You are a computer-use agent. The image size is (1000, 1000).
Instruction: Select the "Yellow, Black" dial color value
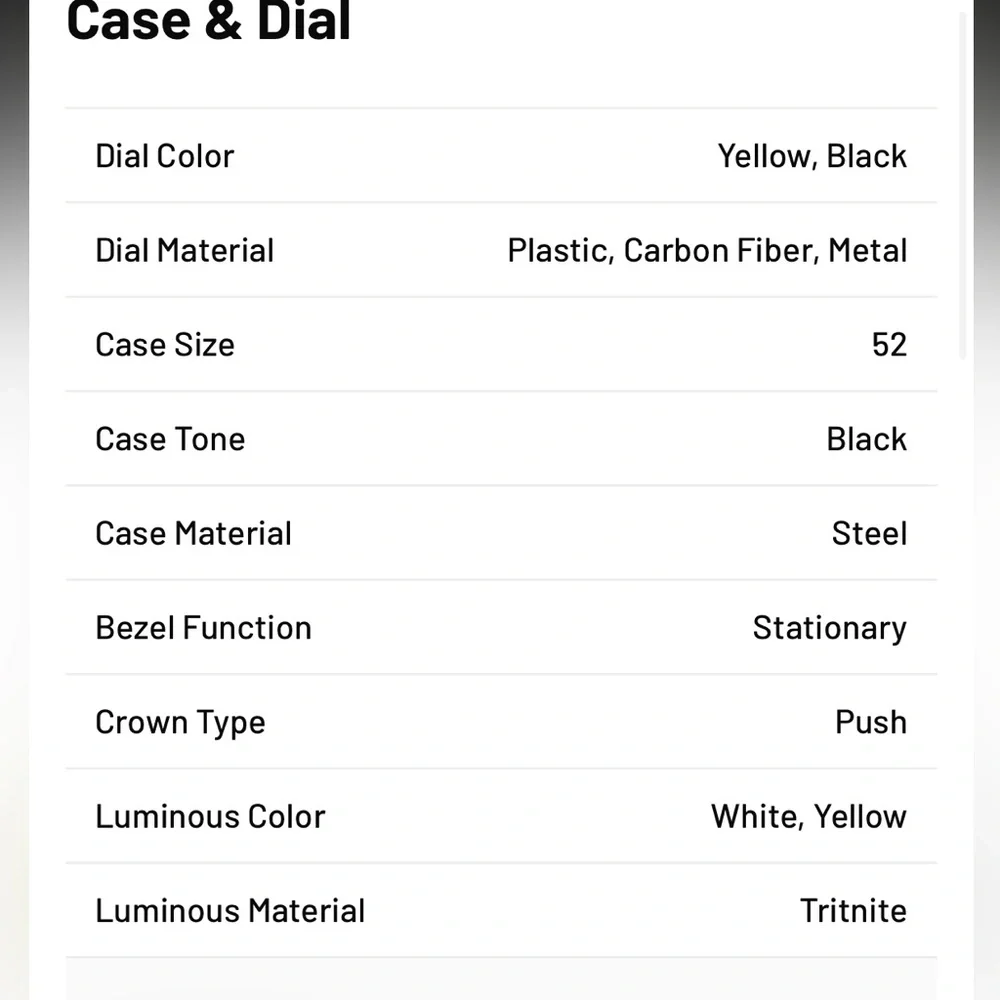pos(811,156)
